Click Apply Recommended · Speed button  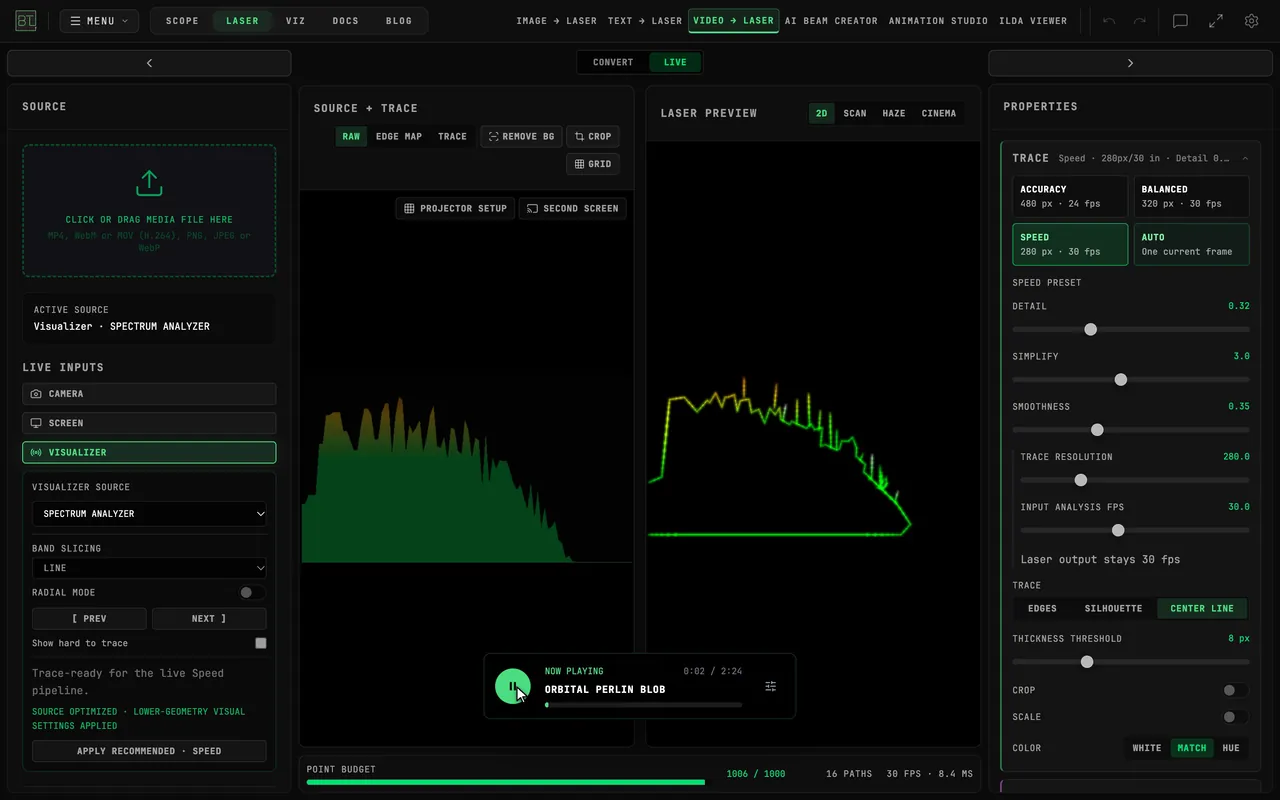(x=149, y=751)
